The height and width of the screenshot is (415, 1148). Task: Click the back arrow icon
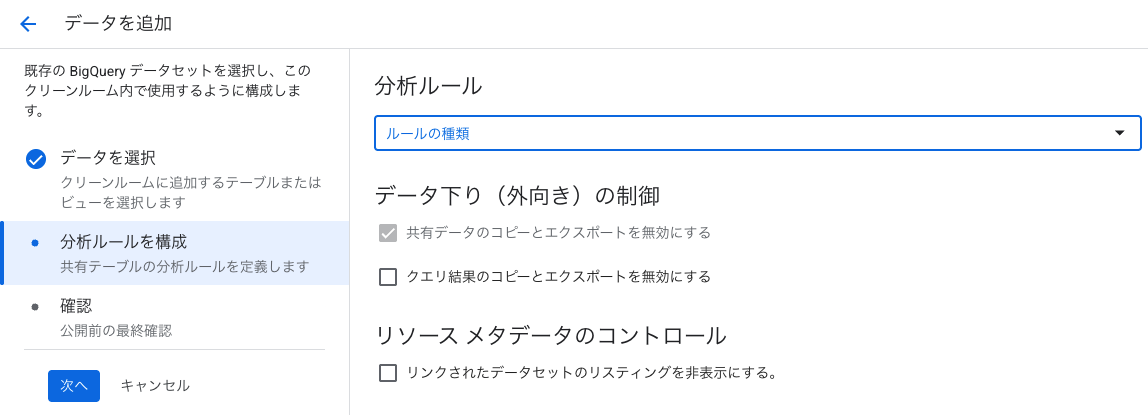tap(28, 24)
